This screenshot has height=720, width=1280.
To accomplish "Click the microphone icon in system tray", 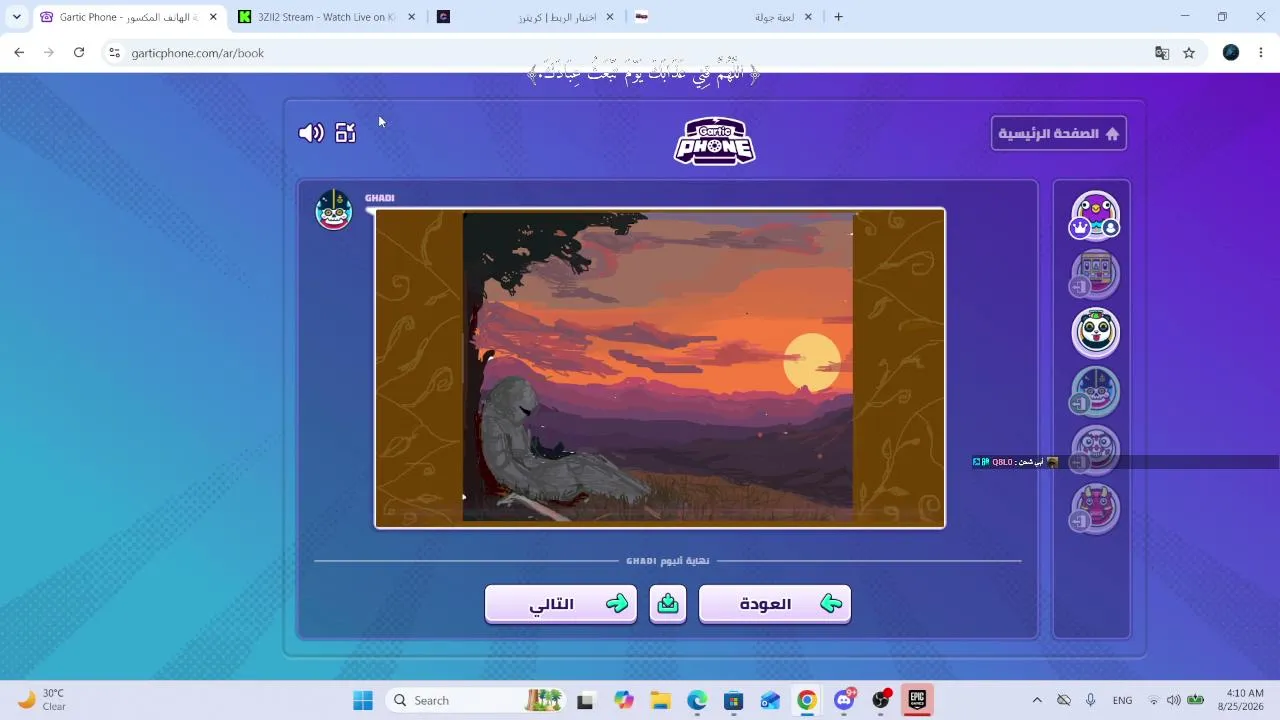I will [x=1091, y=700].
